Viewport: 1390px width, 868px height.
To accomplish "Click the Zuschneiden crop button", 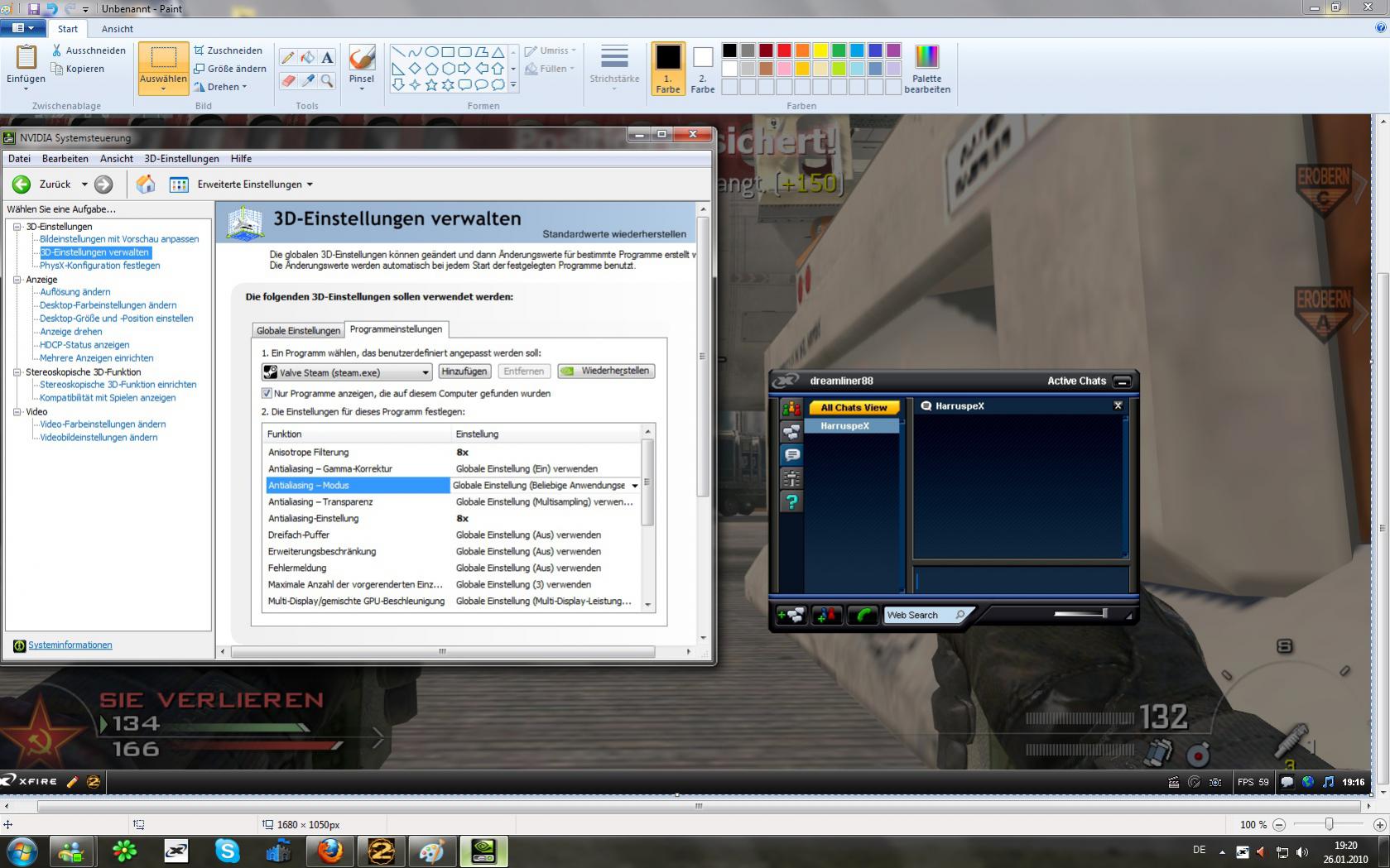I will tap(228, 50).
